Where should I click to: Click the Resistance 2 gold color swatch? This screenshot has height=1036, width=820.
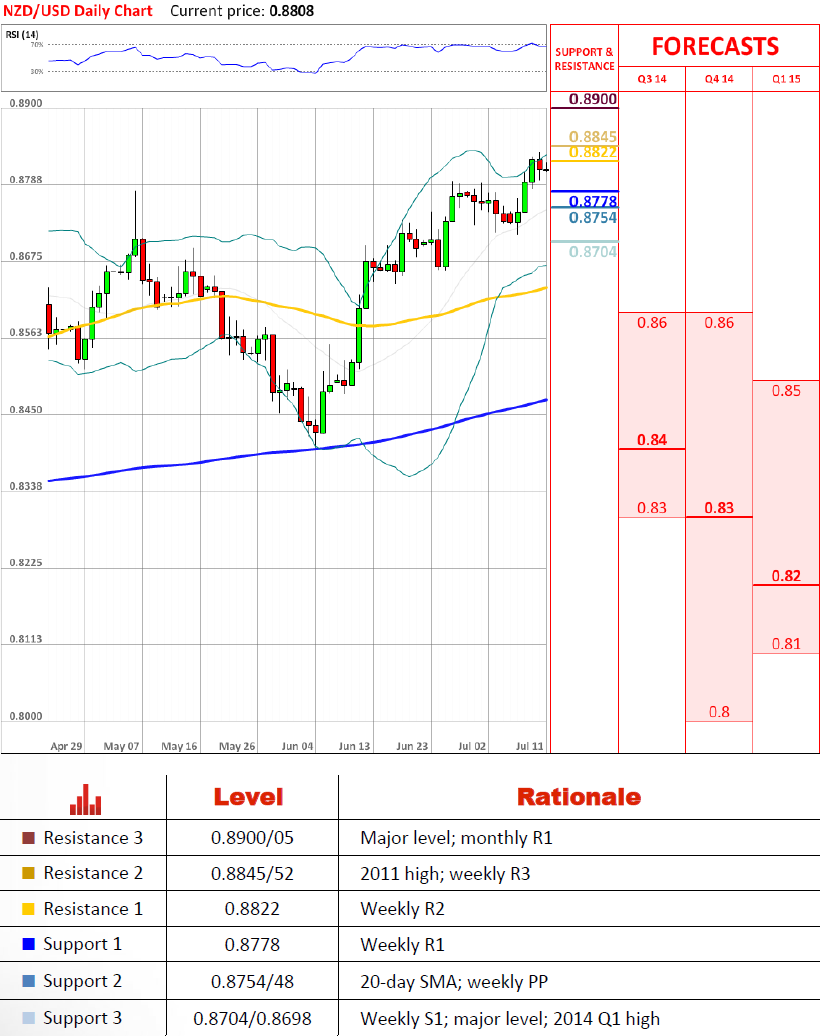(28, 873)
